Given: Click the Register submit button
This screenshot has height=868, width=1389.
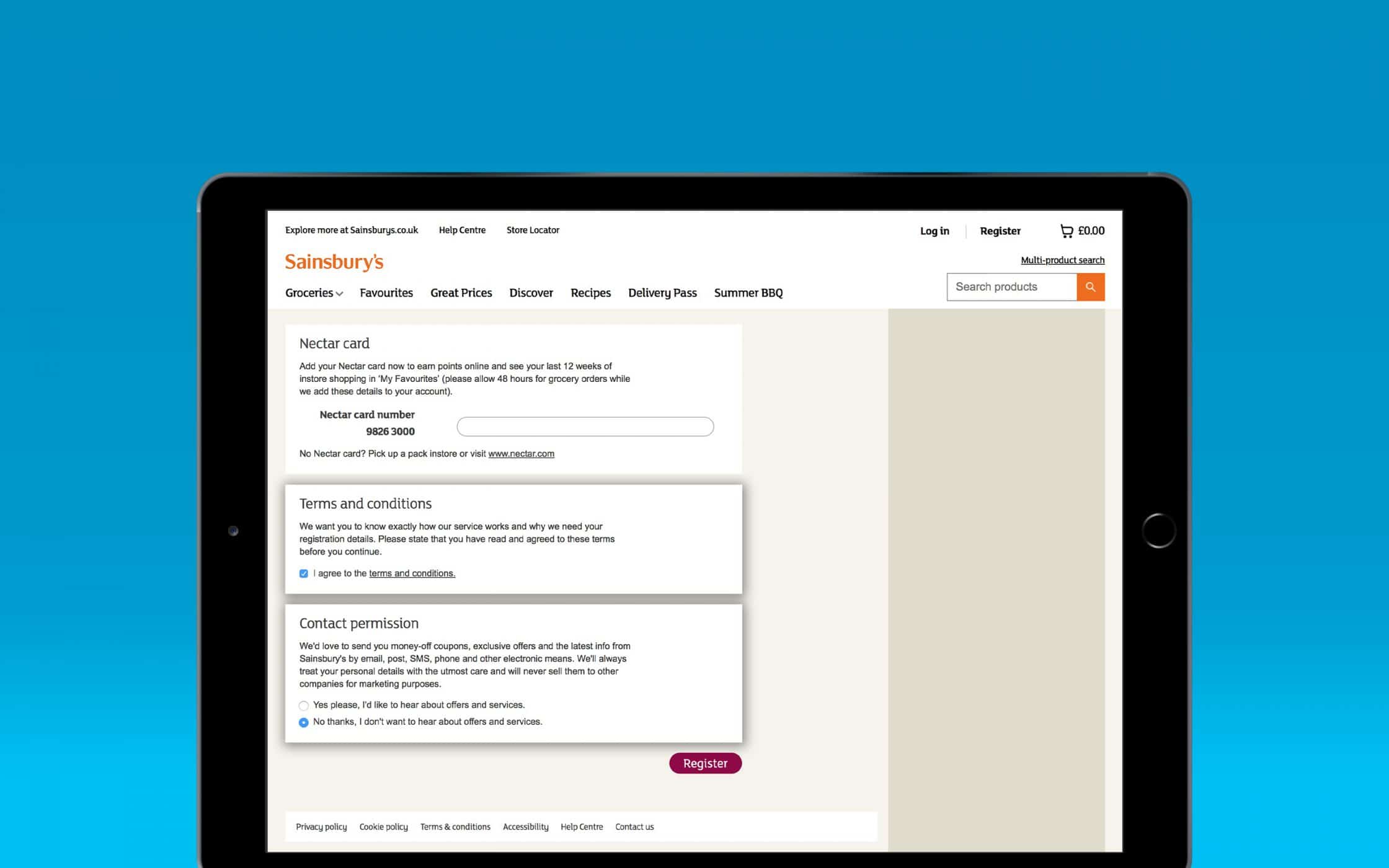Looking at the screenshot, I should [x=705, y=763].
